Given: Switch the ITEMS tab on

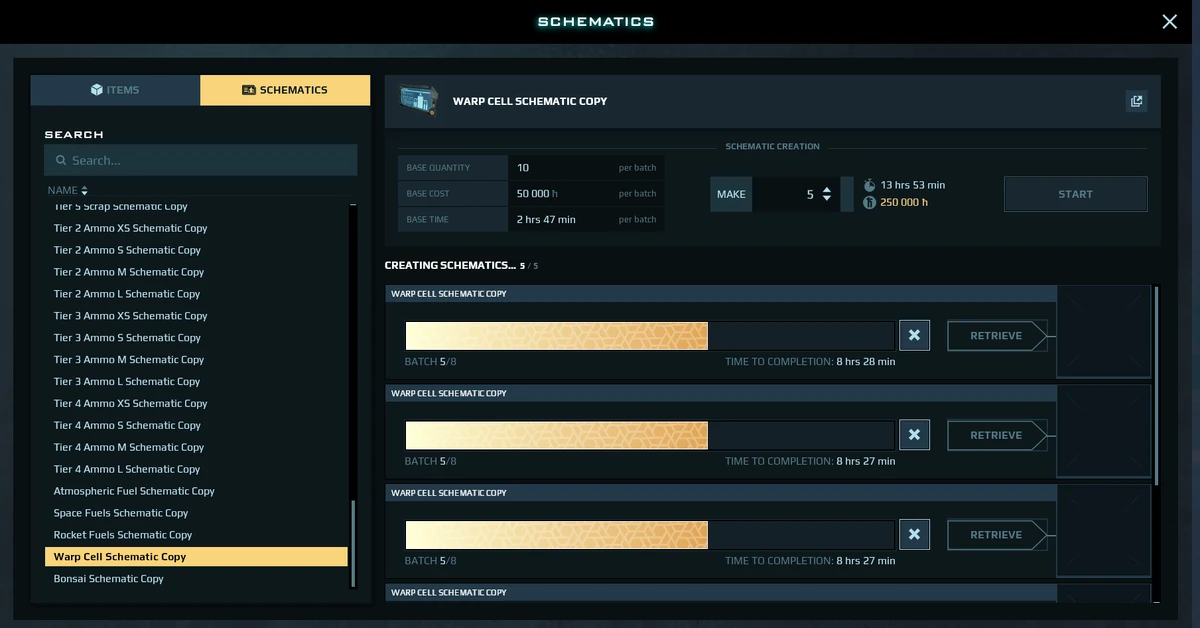Looking at the screenshot, I should (114, 89).
